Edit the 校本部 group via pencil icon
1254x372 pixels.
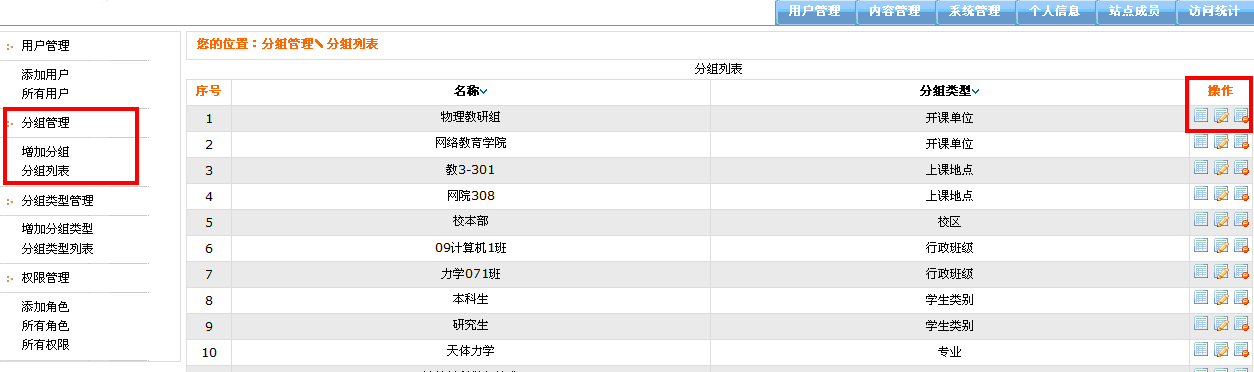click(x=1222, y=220)
